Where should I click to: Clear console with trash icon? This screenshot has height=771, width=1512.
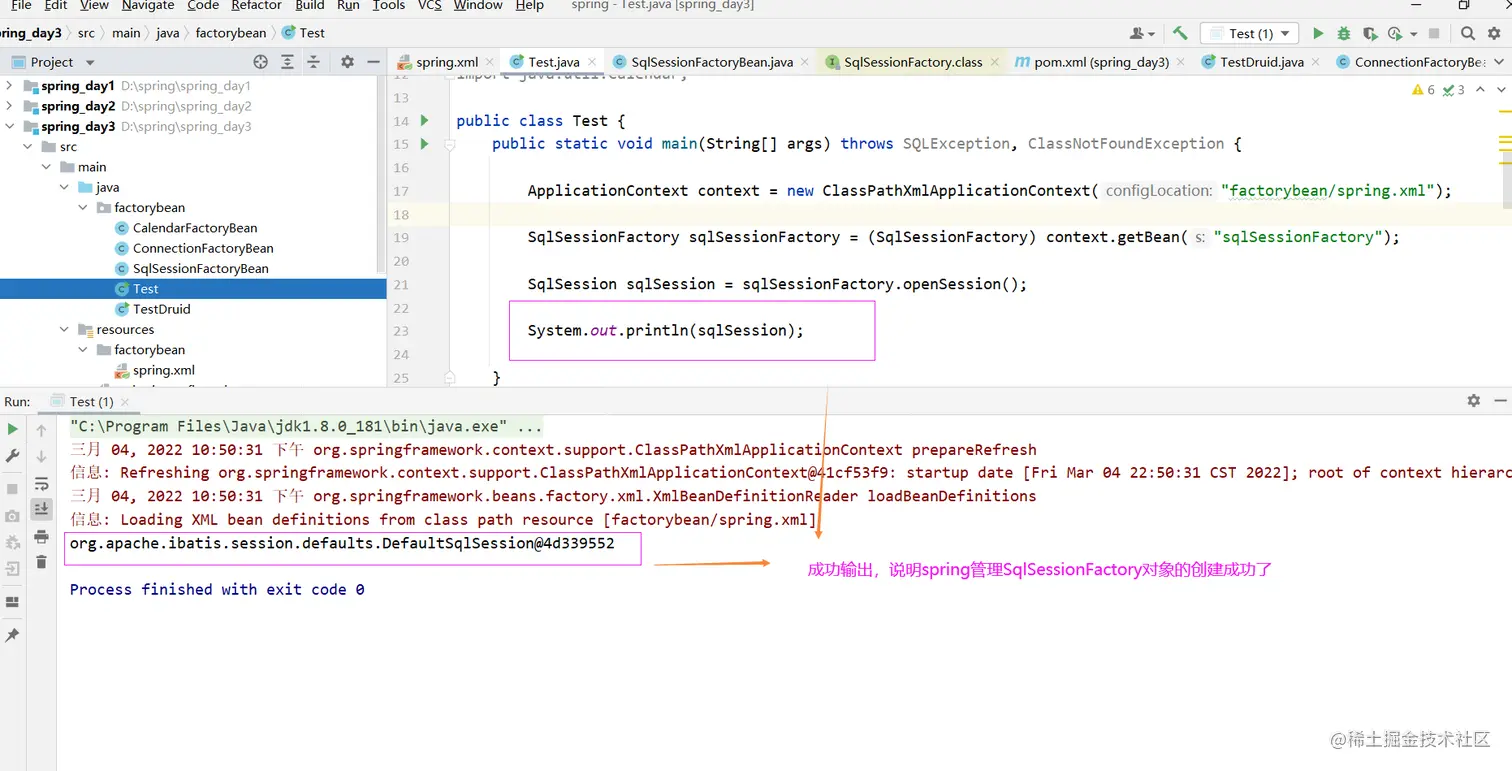(41, 562)
